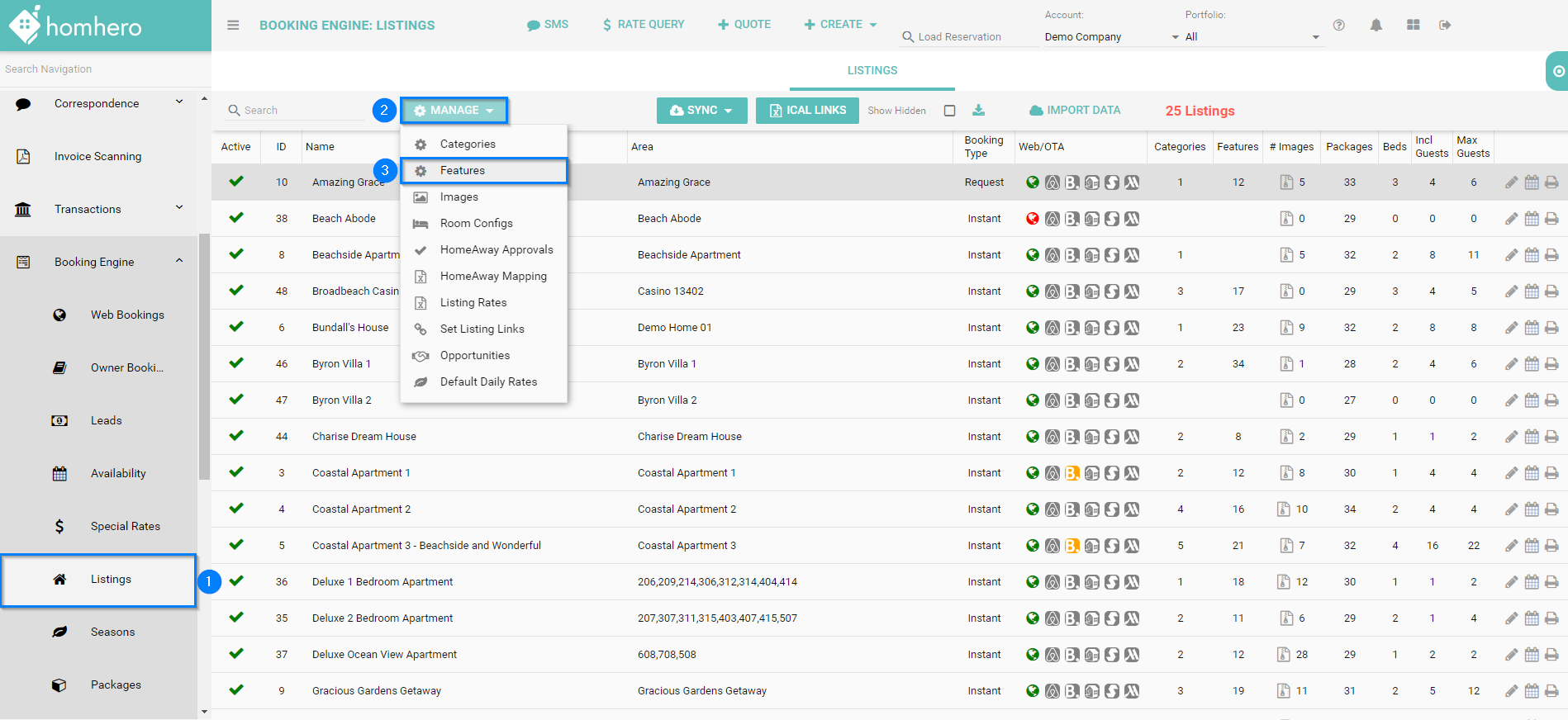Click the hamburger menu icon

(x=233, y=26)
